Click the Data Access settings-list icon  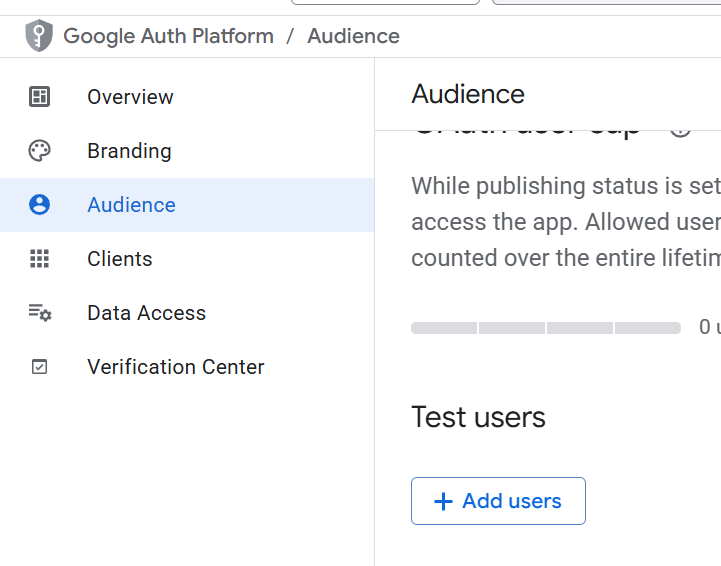click(x=39, y=313)
